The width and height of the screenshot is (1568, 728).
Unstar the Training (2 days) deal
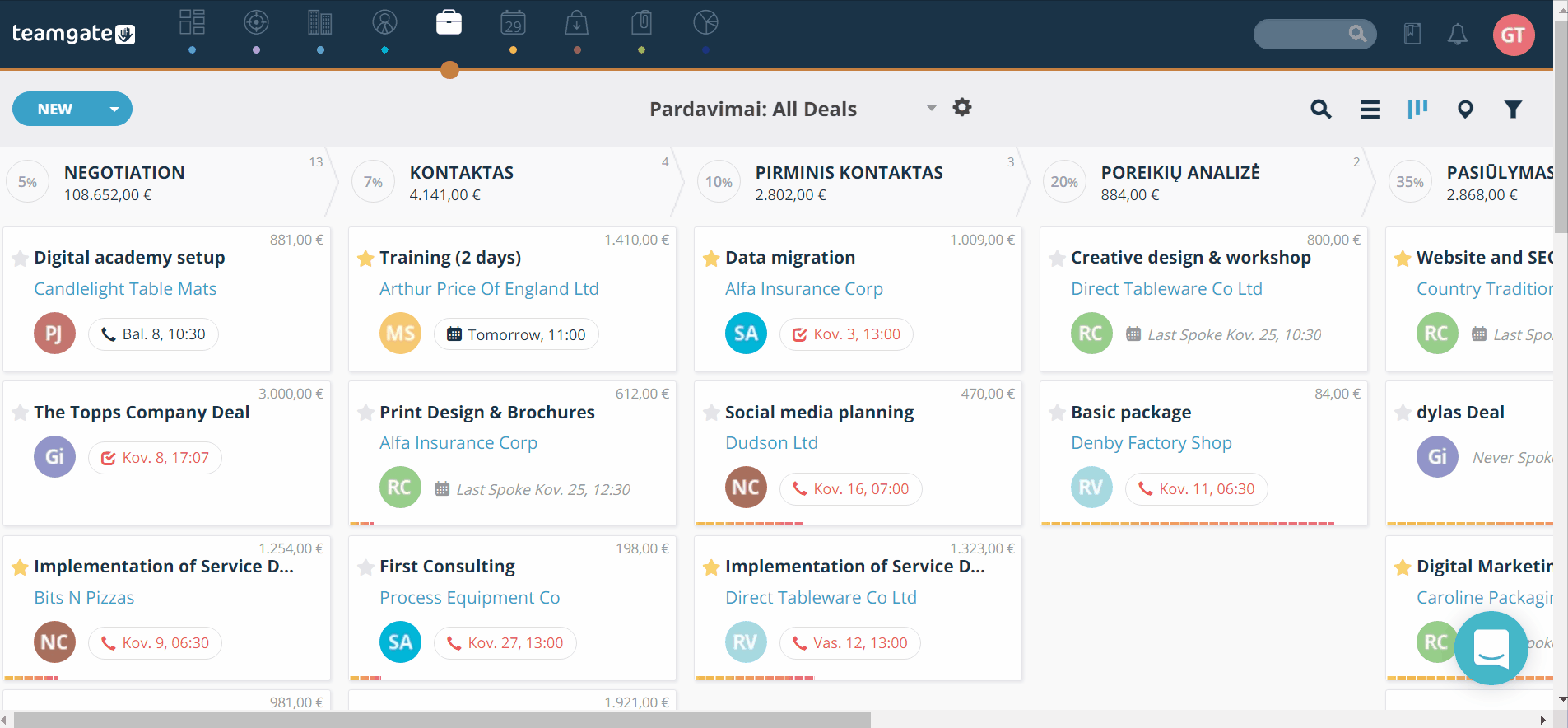point(366,259)
